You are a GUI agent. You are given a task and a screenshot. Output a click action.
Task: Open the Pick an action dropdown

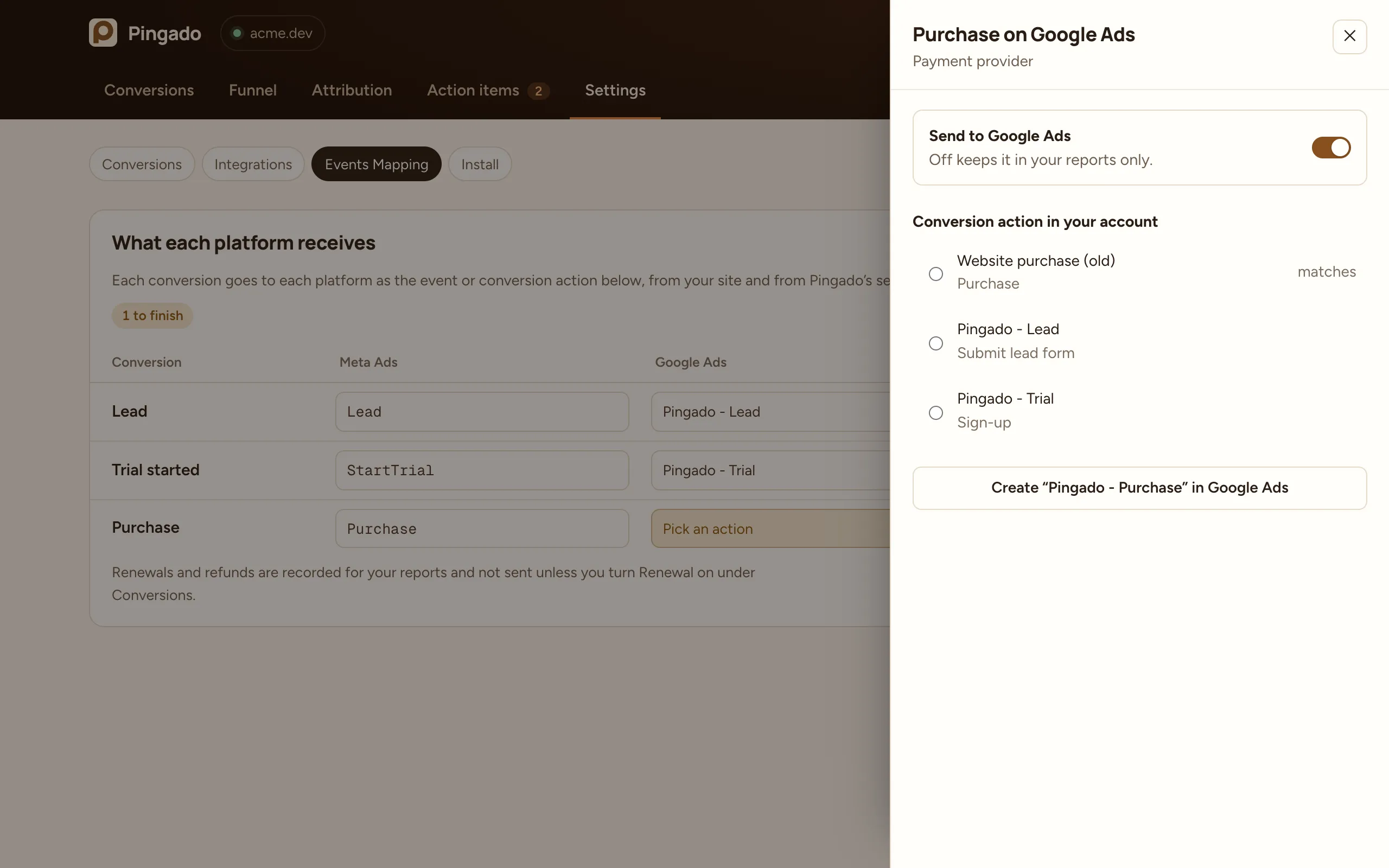[771, 529]
